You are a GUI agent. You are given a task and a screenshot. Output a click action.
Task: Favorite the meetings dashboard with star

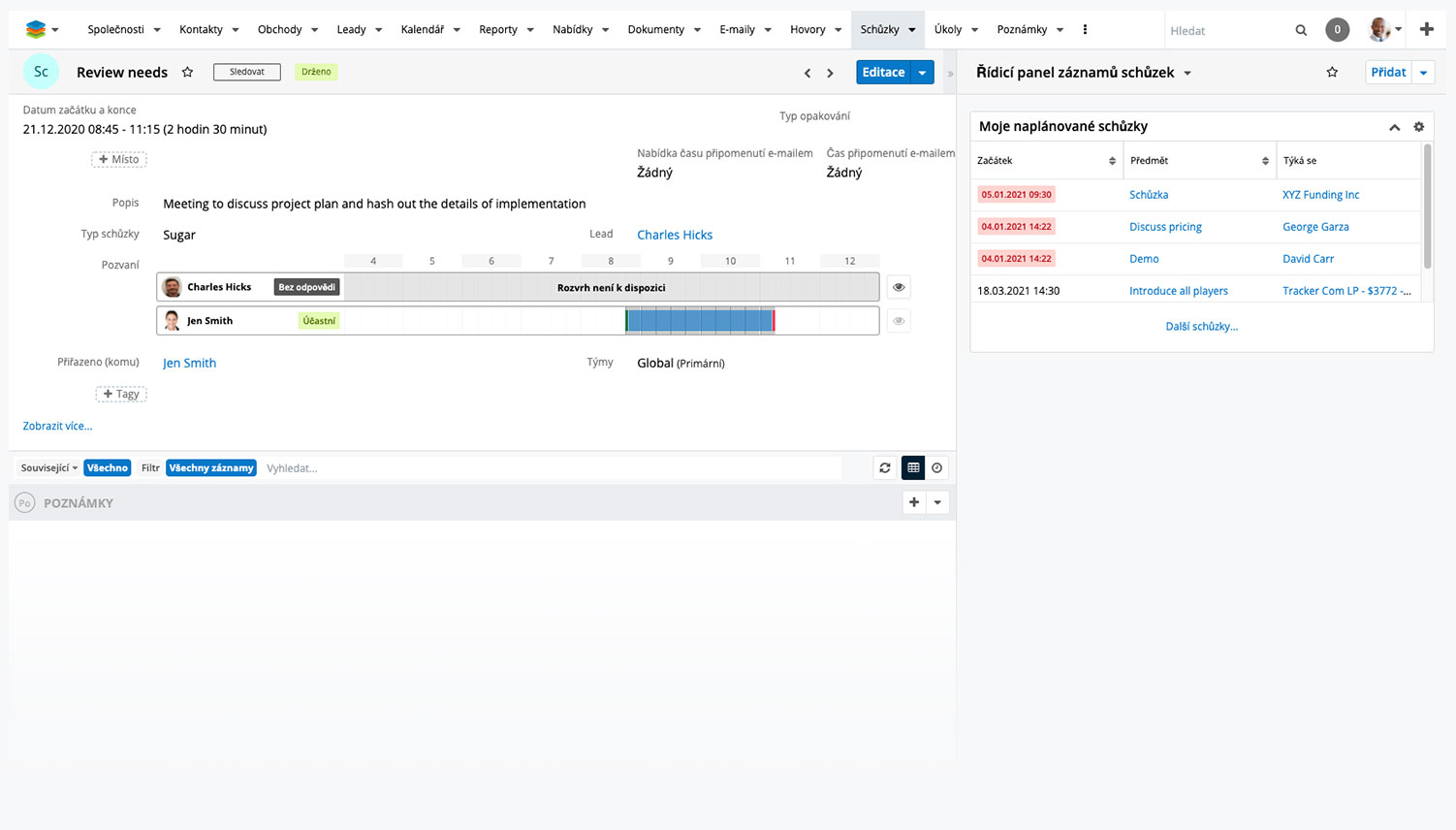[x=1332, y=73]
